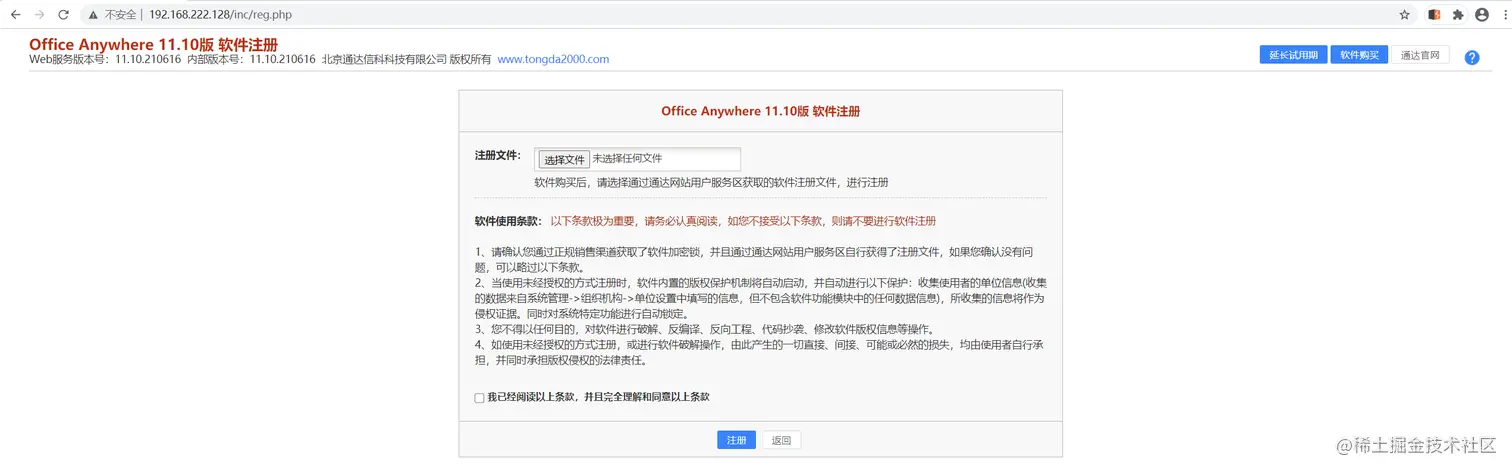The image size is (1512, 471).
Task: Click the 软件购买 button
Action: point(1359,55)
